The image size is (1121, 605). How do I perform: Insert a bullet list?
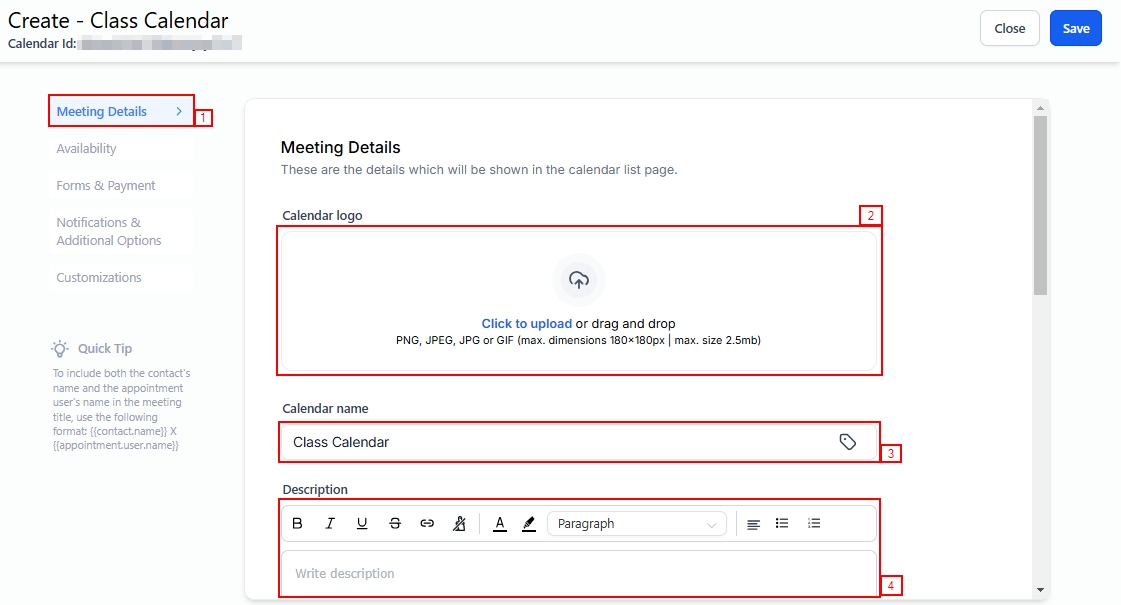click(782, 524)
